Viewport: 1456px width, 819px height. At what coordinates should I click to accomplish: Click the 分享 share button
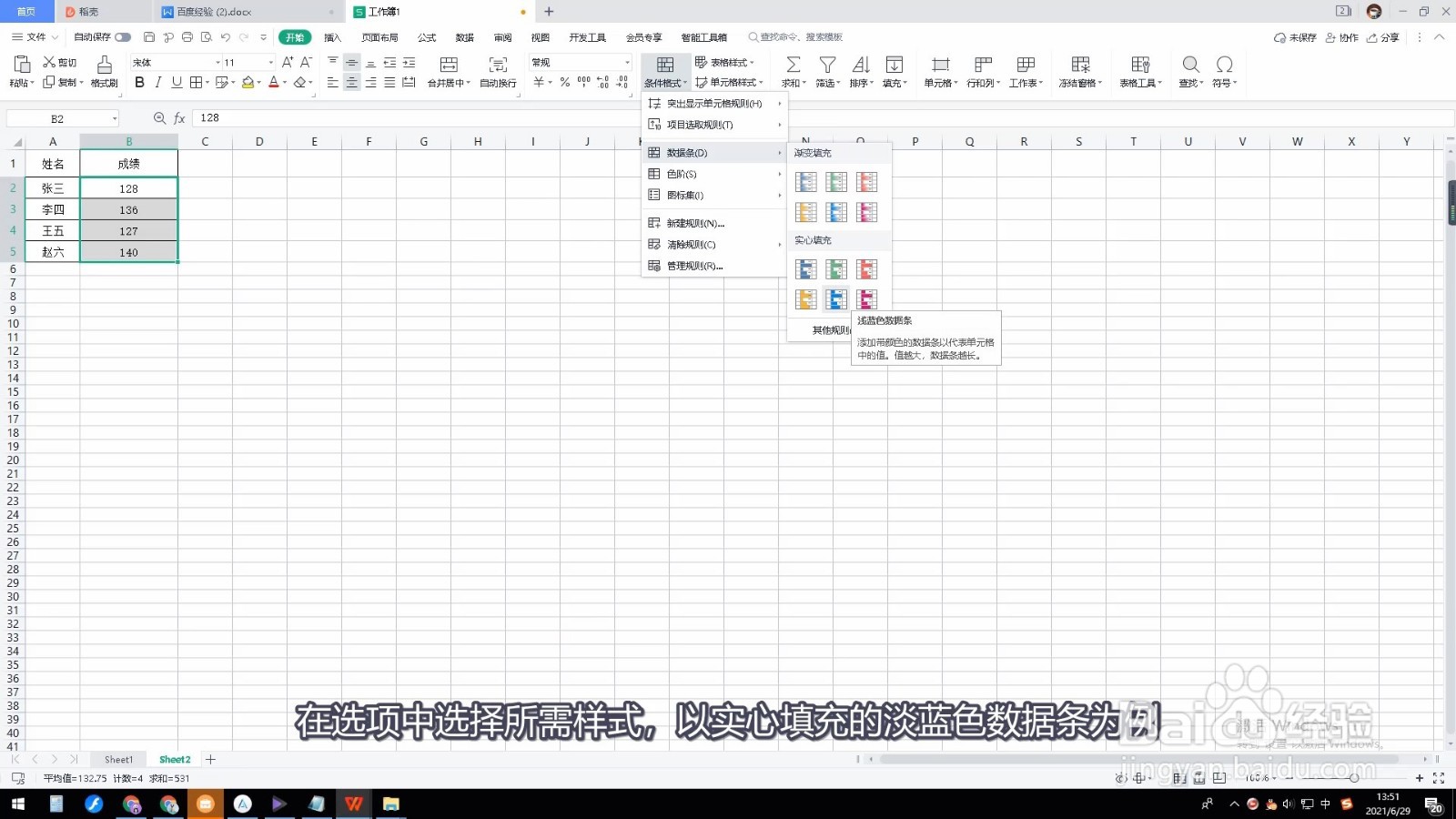pos(1383,37)
